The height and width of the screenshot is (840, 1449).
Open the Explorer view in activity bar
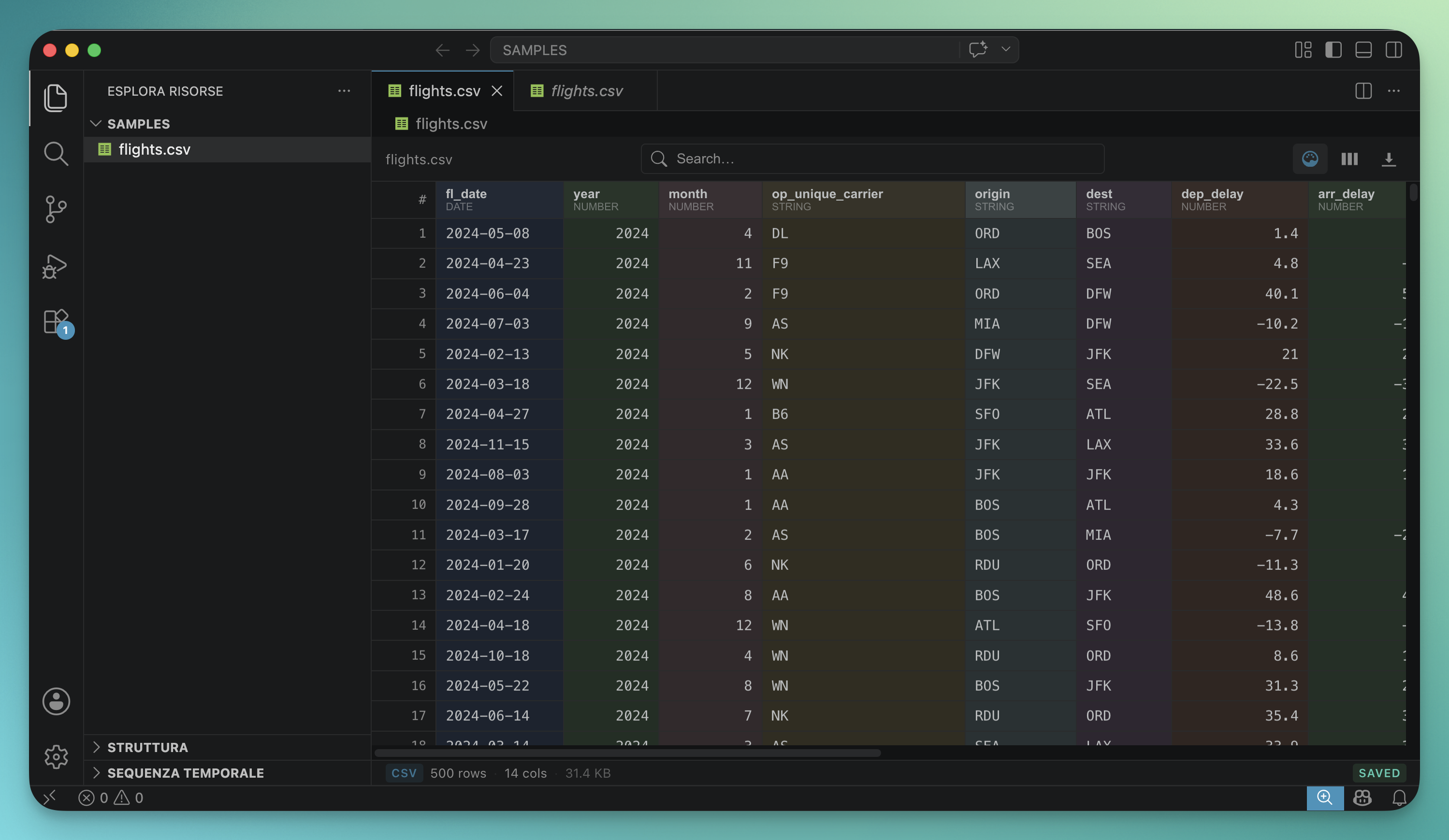coord(56,98)
